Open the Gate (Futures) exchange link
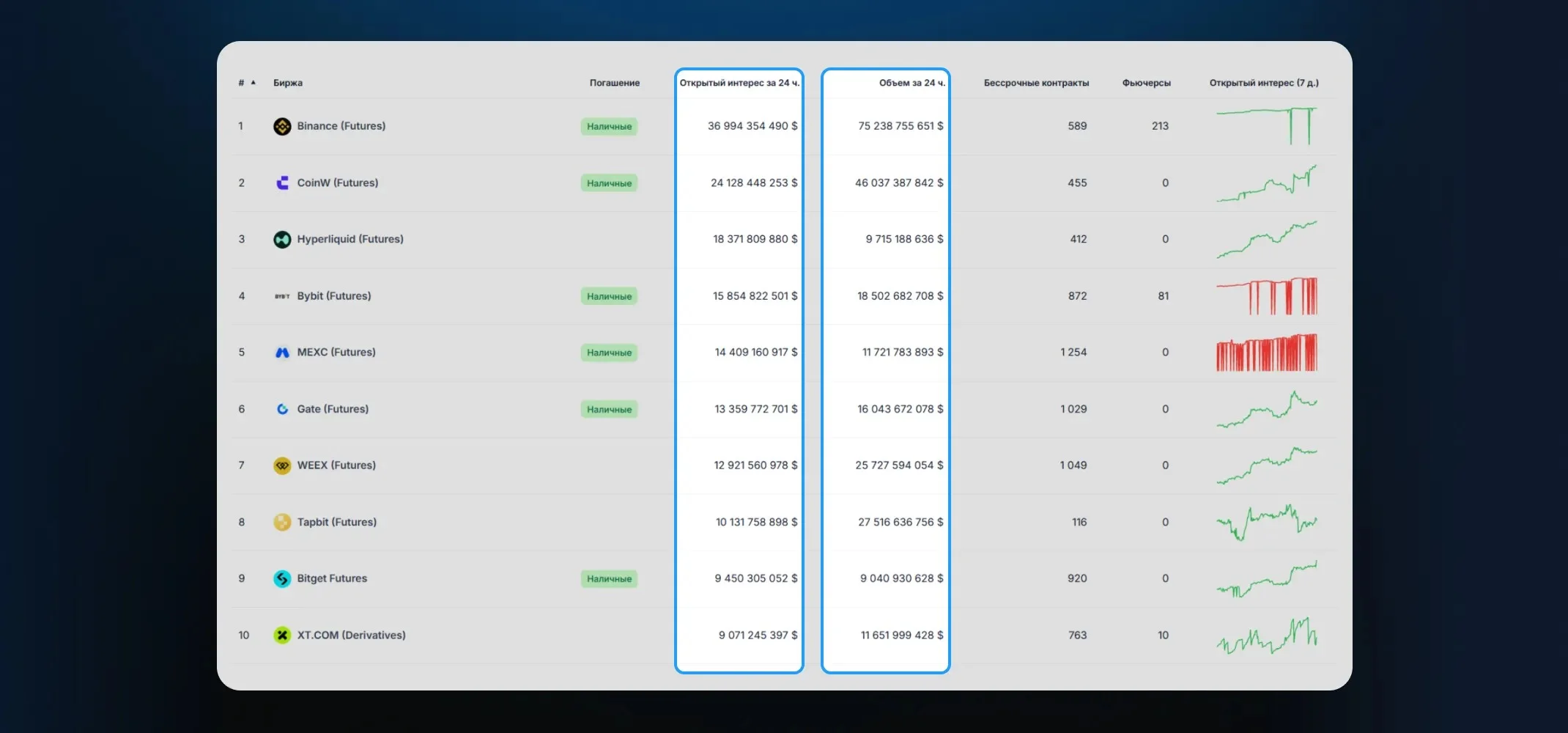The height and width of the screenshot is (733, 1568). click(333, 409)
